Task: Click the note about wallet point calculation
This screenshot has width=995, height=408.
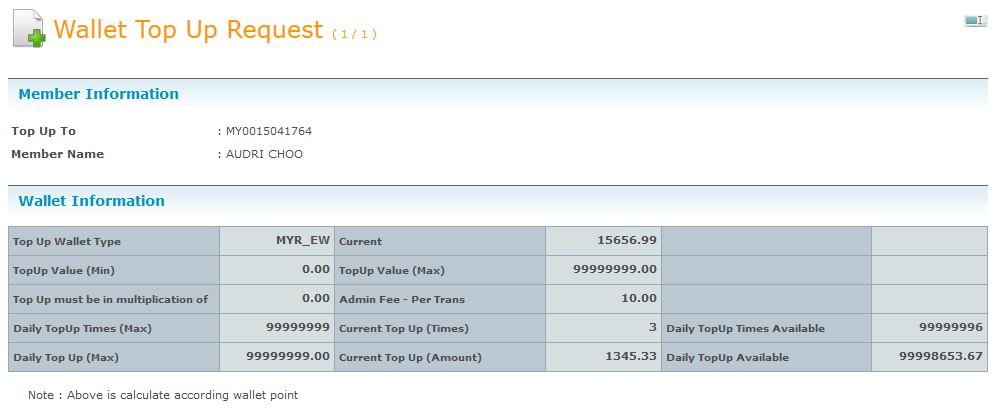Action: (x=163, y=395)
